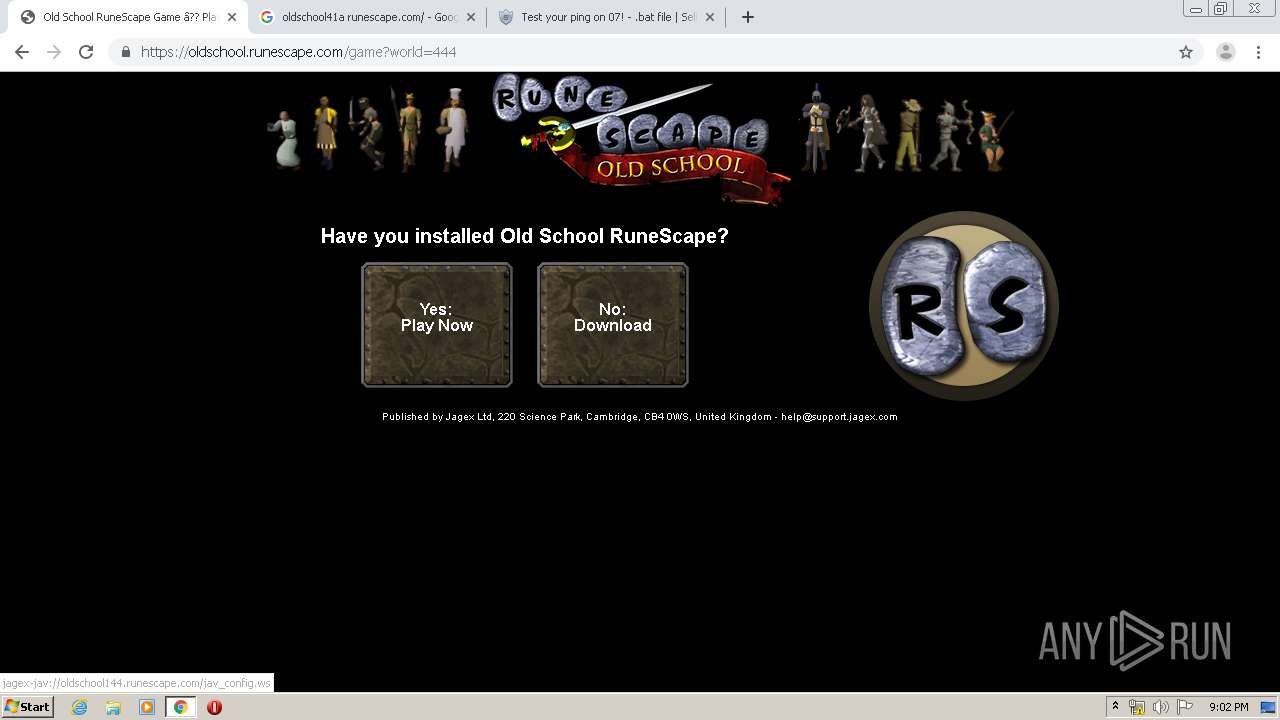Screen dimensions: 1280x720
Task: Show hidden system tray icons
Action: click(x=1115, y=707)
